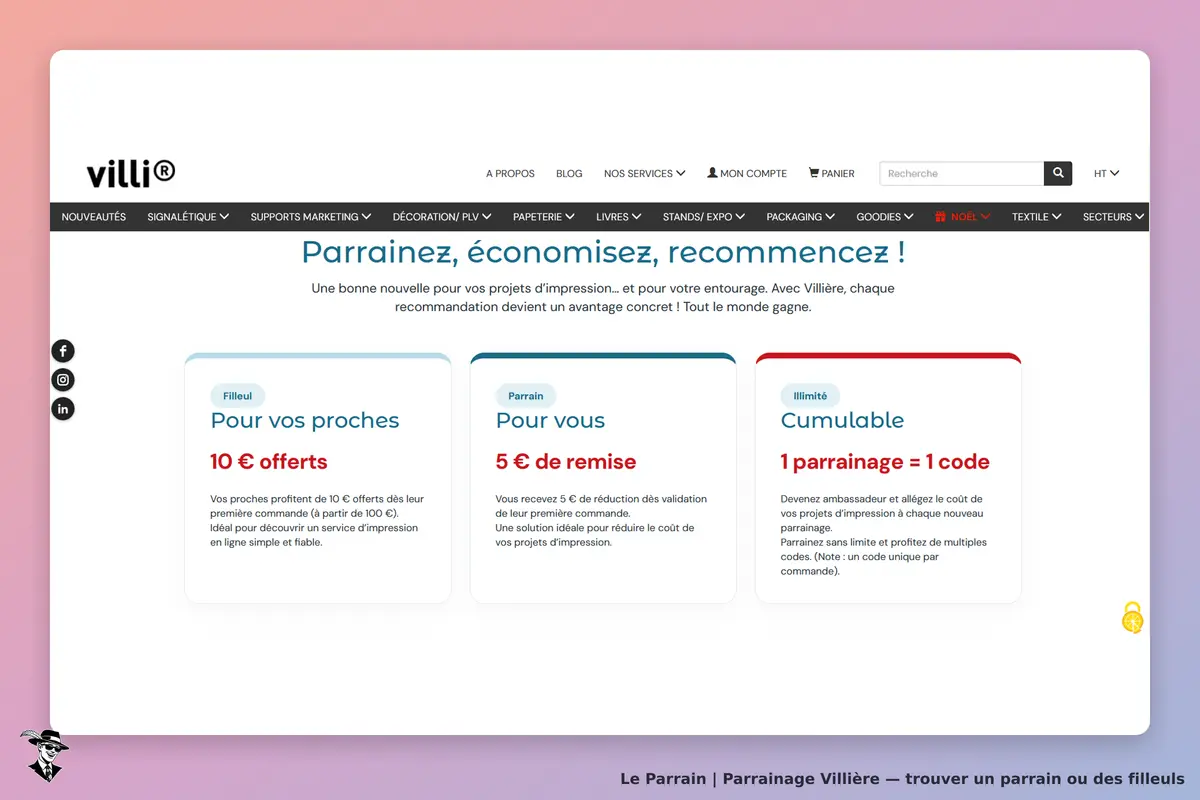This screenshot has height=800, width=1200.
Task: Click the "Cumulable" heading
Action: [x=842, y=421]
